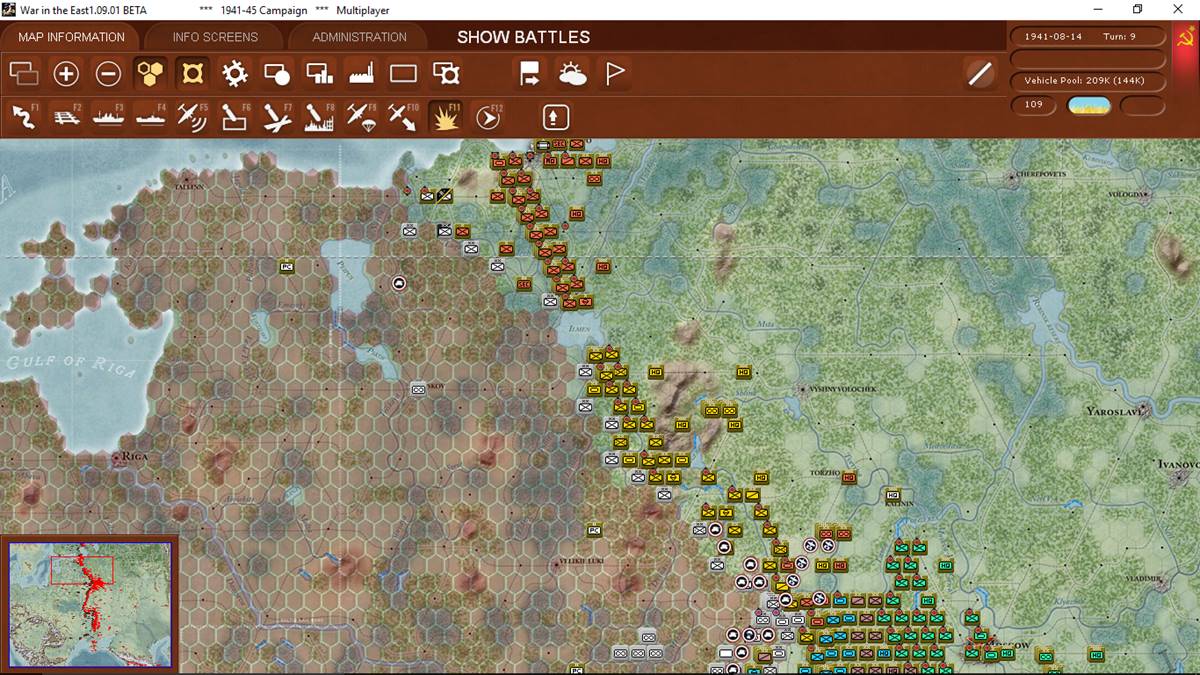Click the up-arrow box toolbar icon

point(556,117)
